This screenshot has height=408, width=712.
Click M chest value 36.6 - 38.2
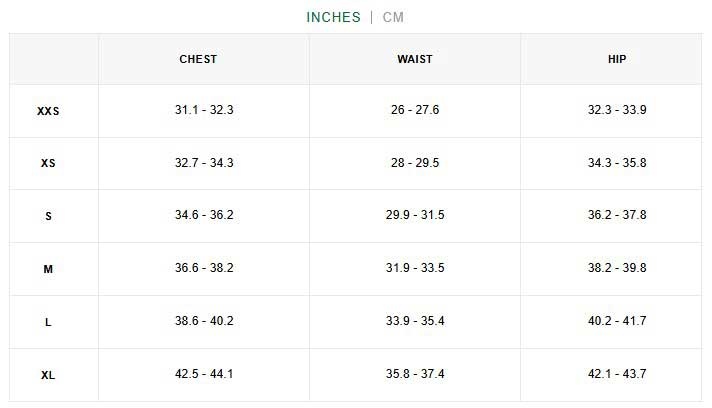click(204, 268)
